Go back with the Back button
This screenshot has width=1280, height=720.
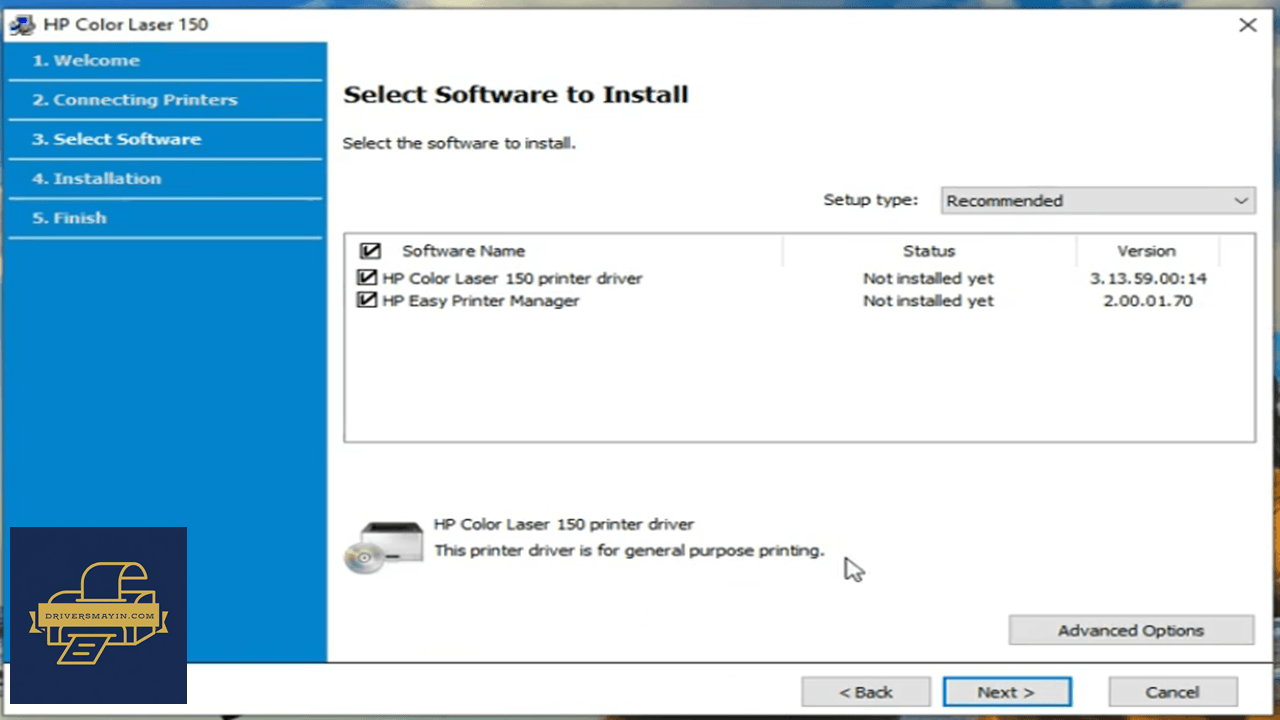tap(866, 692)
